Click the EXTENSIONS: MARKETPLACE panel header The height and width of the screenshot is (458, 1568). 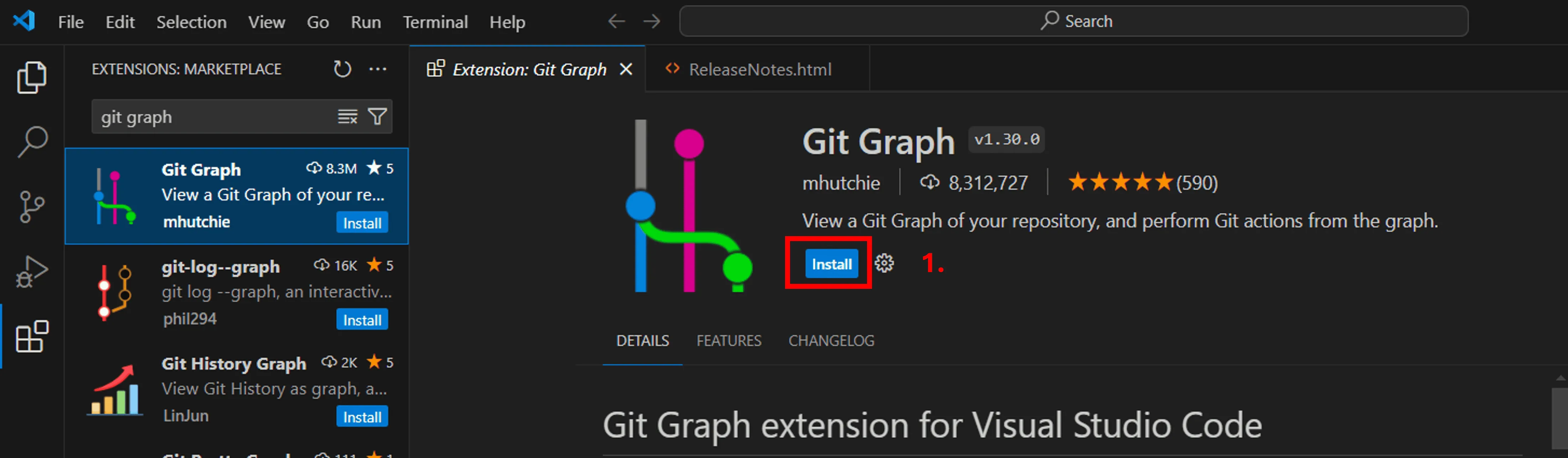coord(186,69)
